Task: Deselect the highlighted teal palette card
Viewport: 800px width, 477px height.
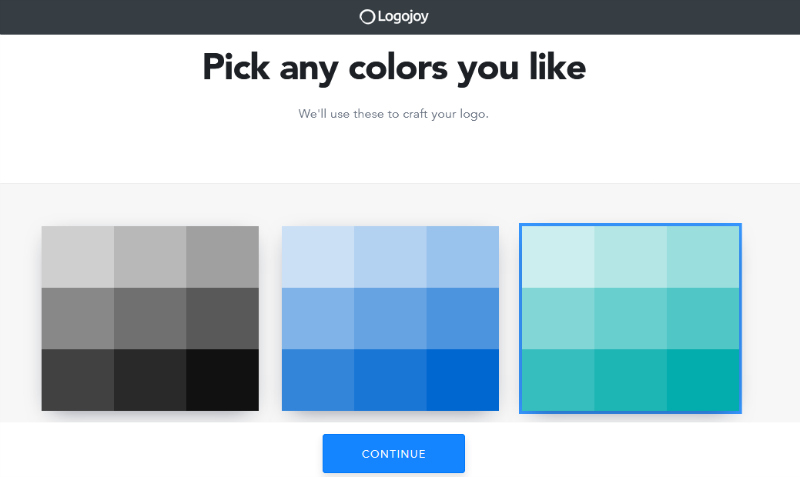Action: point(630,318)
